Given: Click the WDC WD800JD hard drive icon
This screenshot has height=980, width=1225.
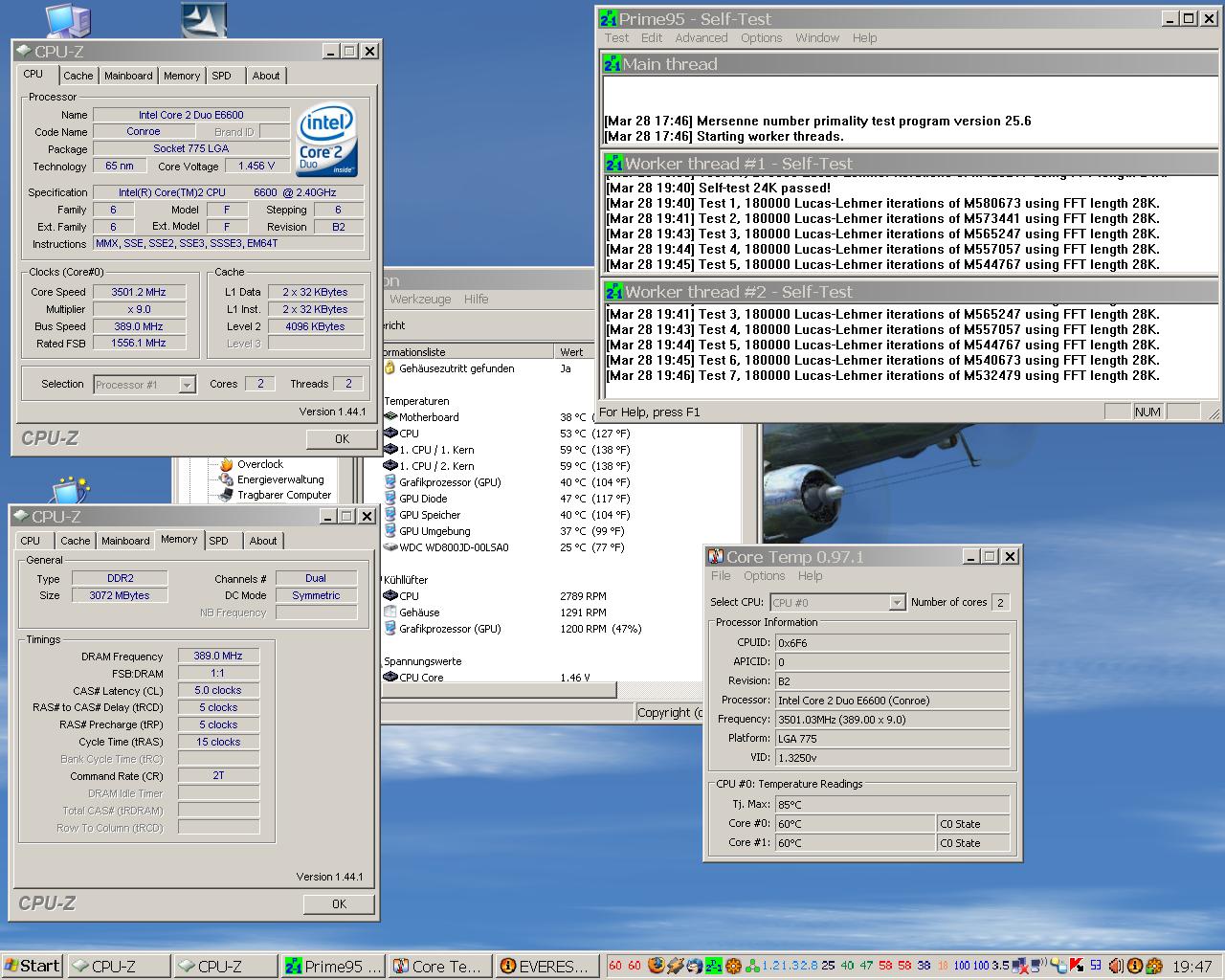Looking at the screenshot, I should pyautogui.click(x=390, y=547).
